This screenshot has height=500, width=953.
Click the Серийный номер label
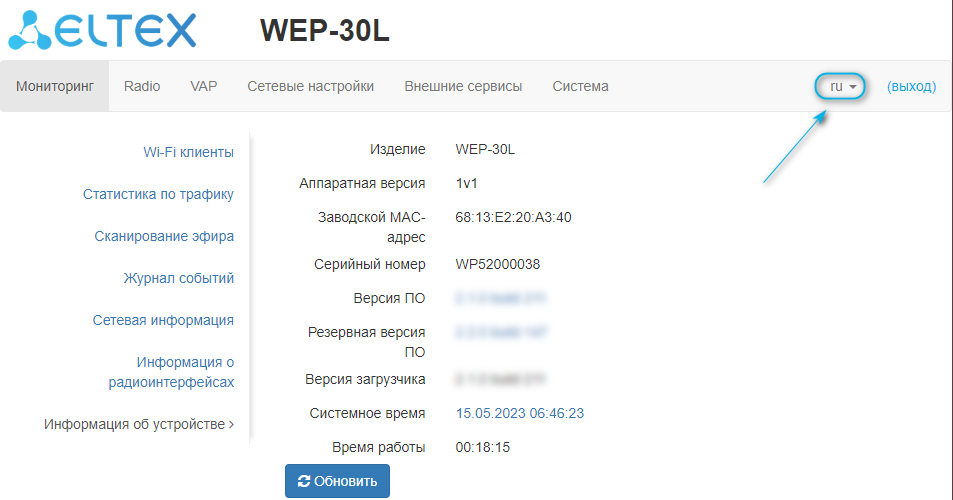point(370,264)
